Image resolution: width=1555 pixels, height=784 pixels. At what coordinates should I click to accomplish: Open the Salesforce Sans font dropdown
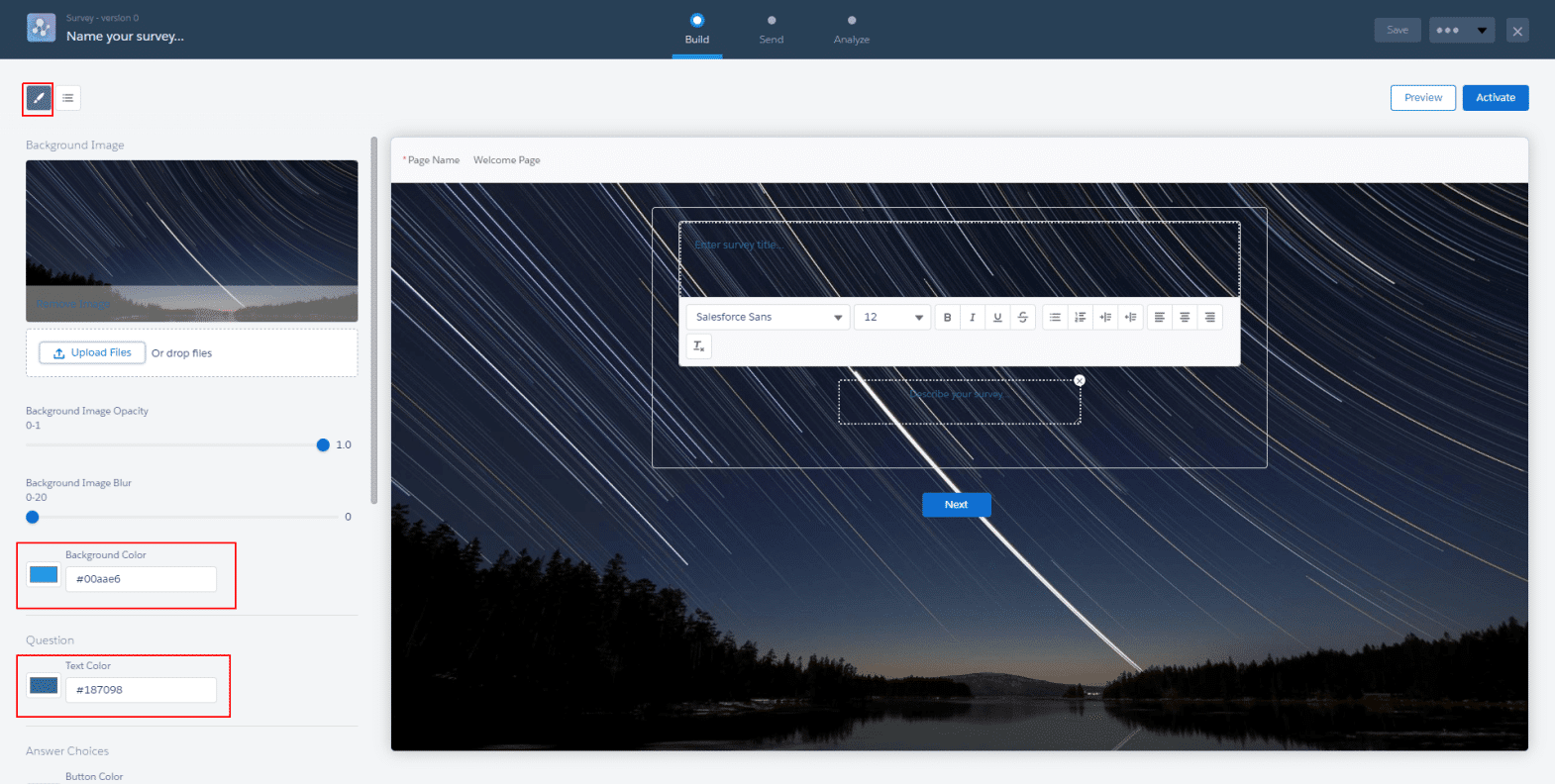coord(768,318)
